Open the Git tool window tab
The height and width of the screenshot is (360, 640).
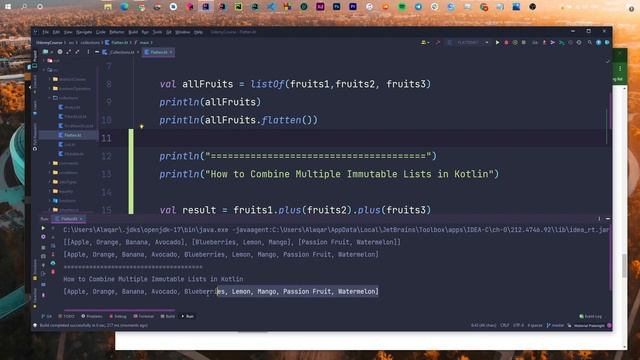[47, 316]
